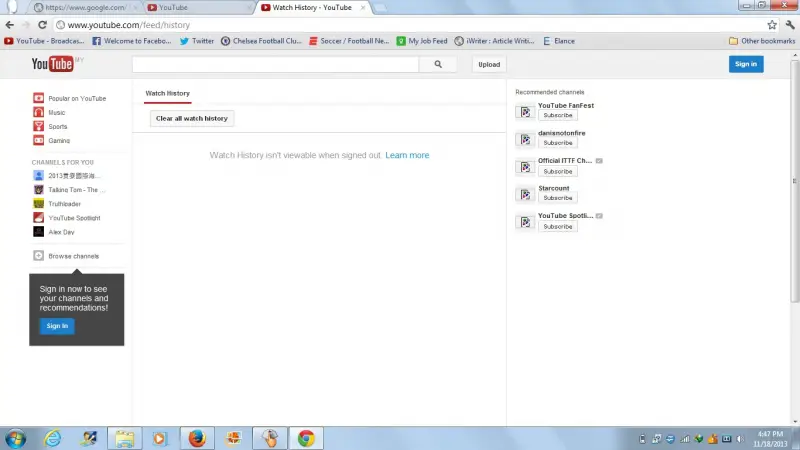Reload the page
The image size is (800, 450).
coord(42,24)
